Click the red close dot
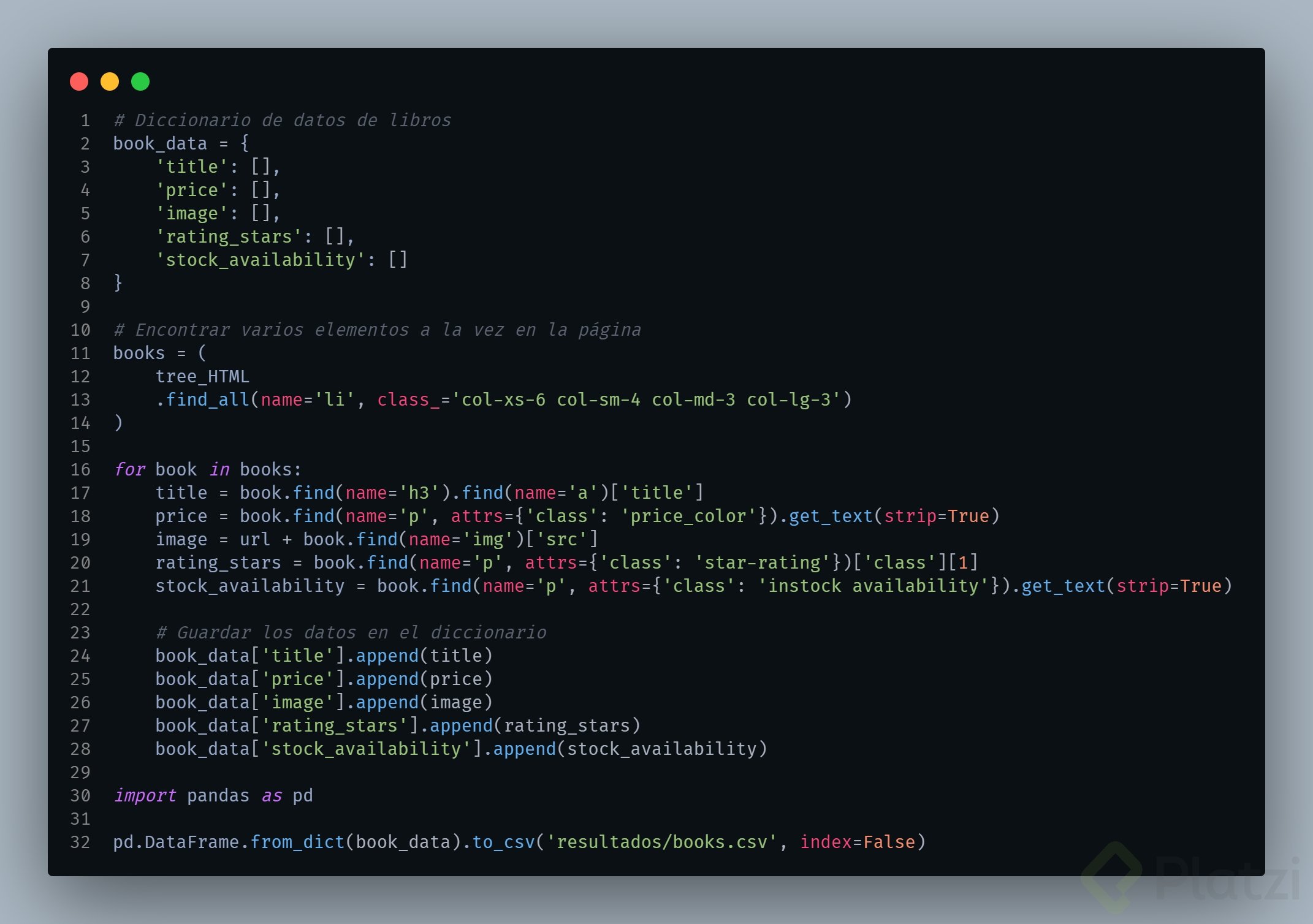Viewport: 1313px width, 924px height. tap(79, 81)
